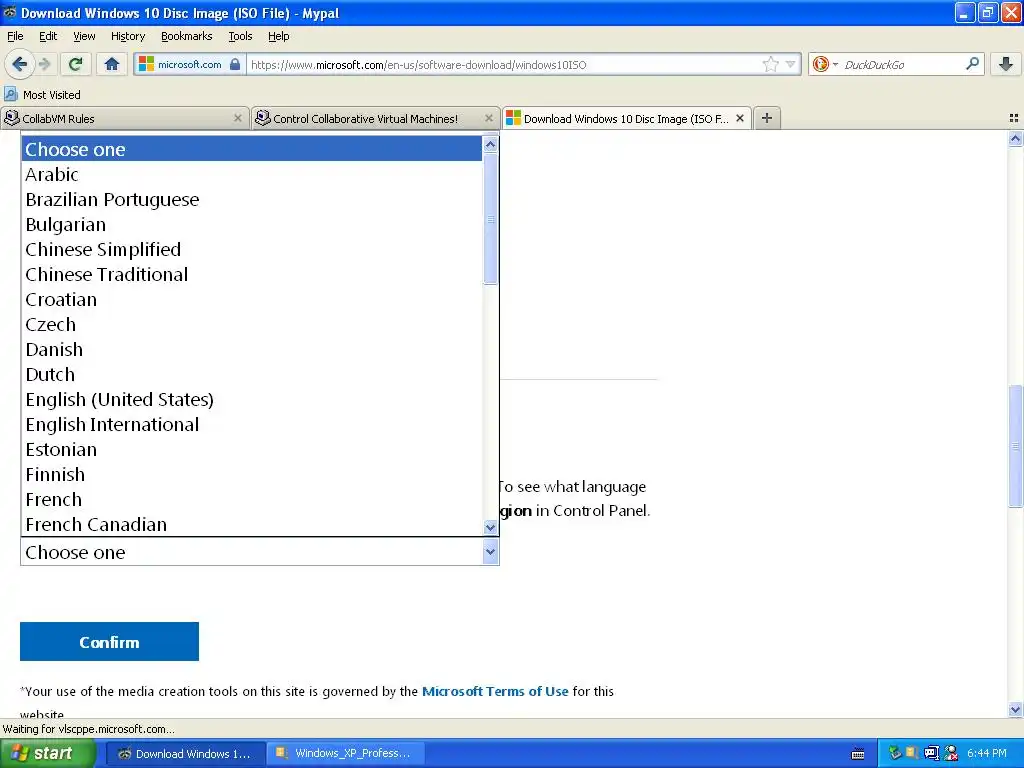Open the downloads arrow button
Viewport: 1024px width, 768px height.
coord(1006,64)
